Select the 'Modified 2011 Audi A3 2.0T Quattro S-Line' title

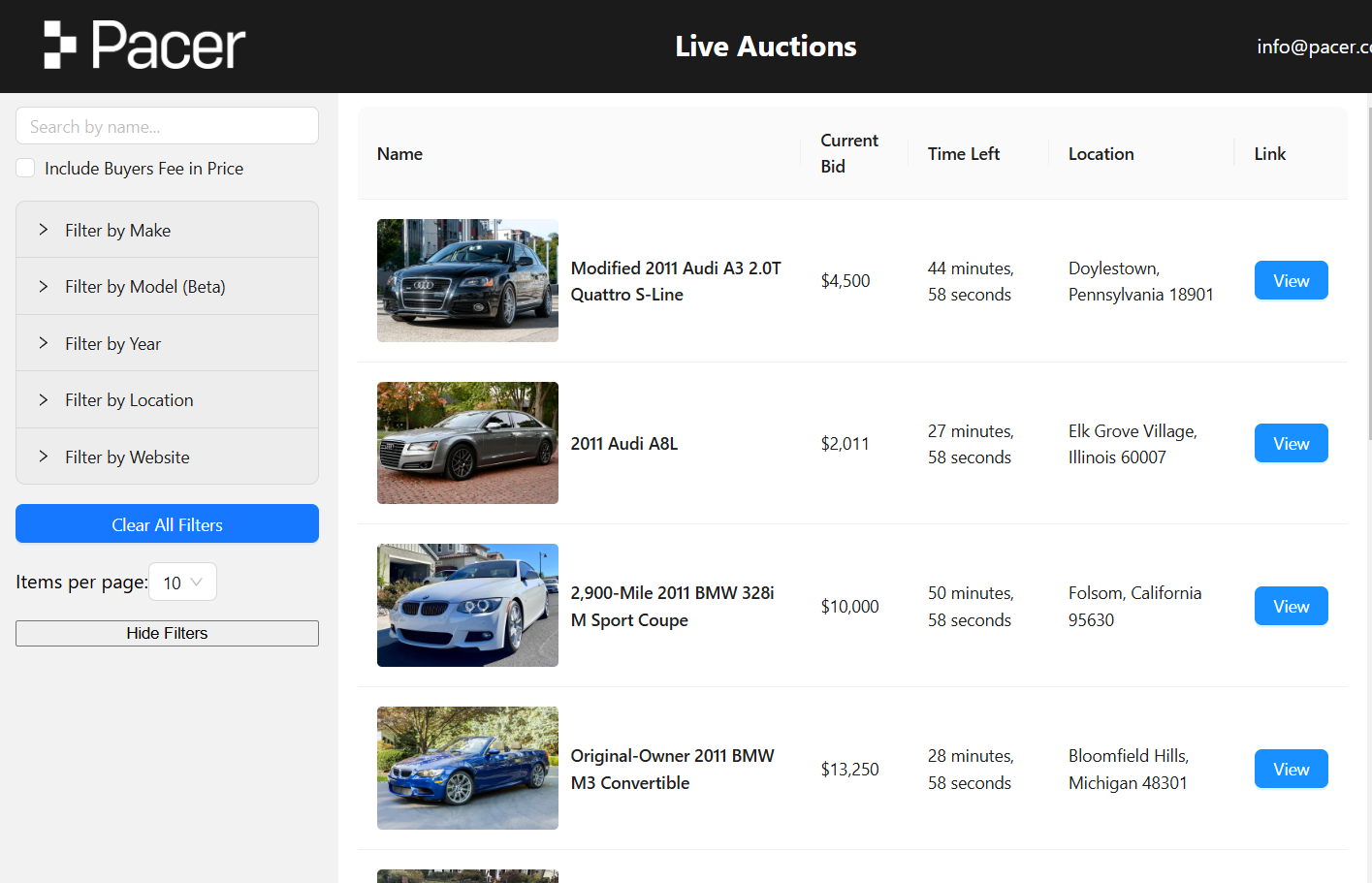point(676,281)
